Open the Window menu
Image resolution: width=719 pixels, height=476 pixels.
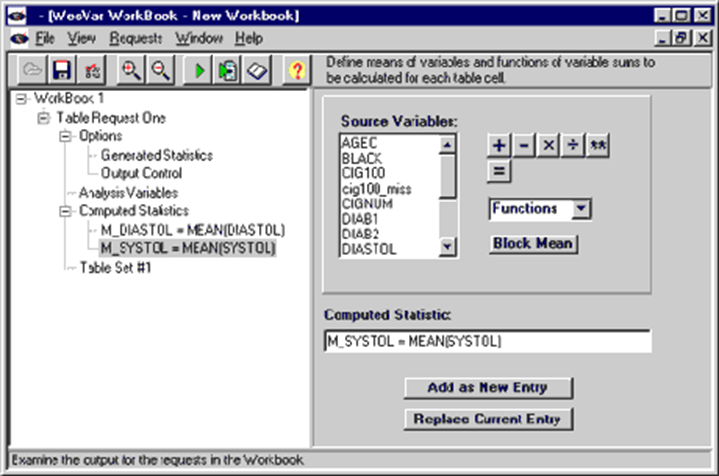coord(199,39)
